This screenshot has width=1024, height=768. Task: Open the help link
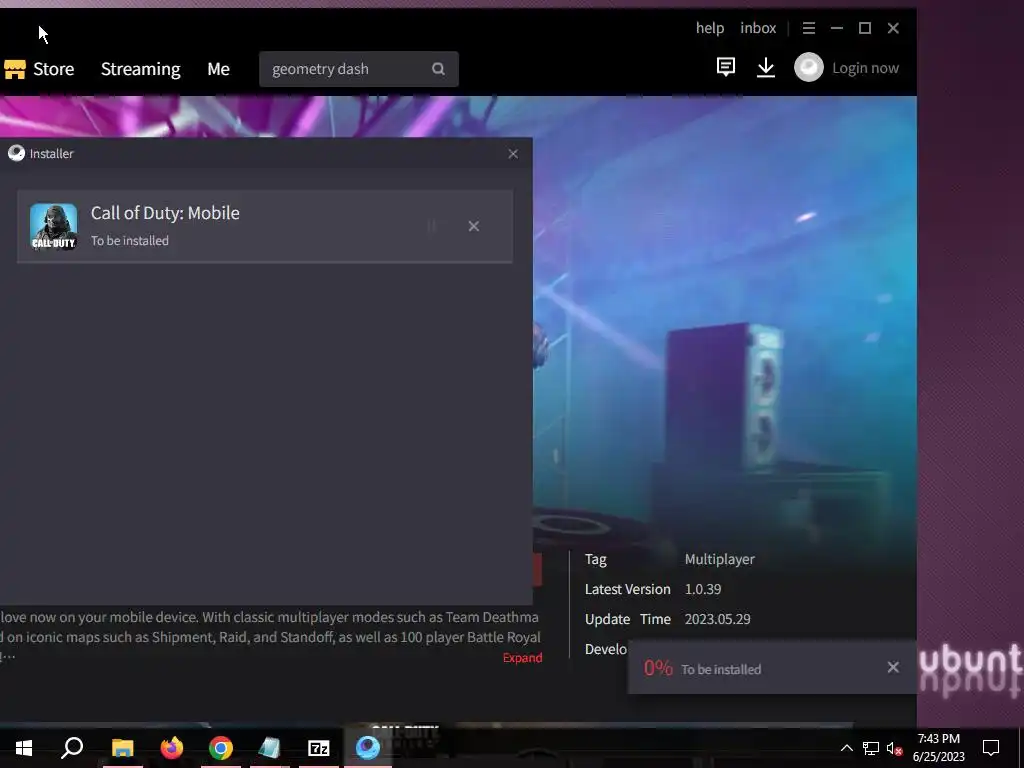[710, 28]
